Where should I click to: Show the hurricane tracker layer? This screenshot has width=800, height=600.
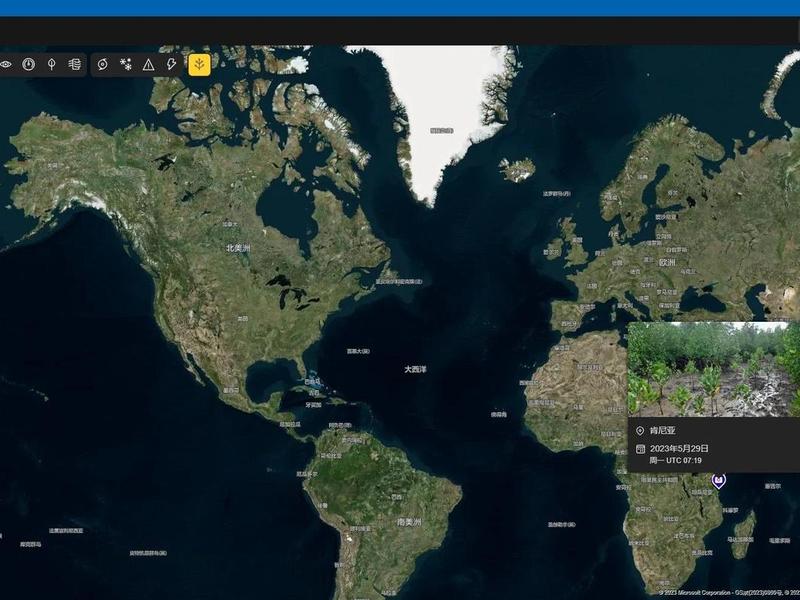click(x=103, y=64)
